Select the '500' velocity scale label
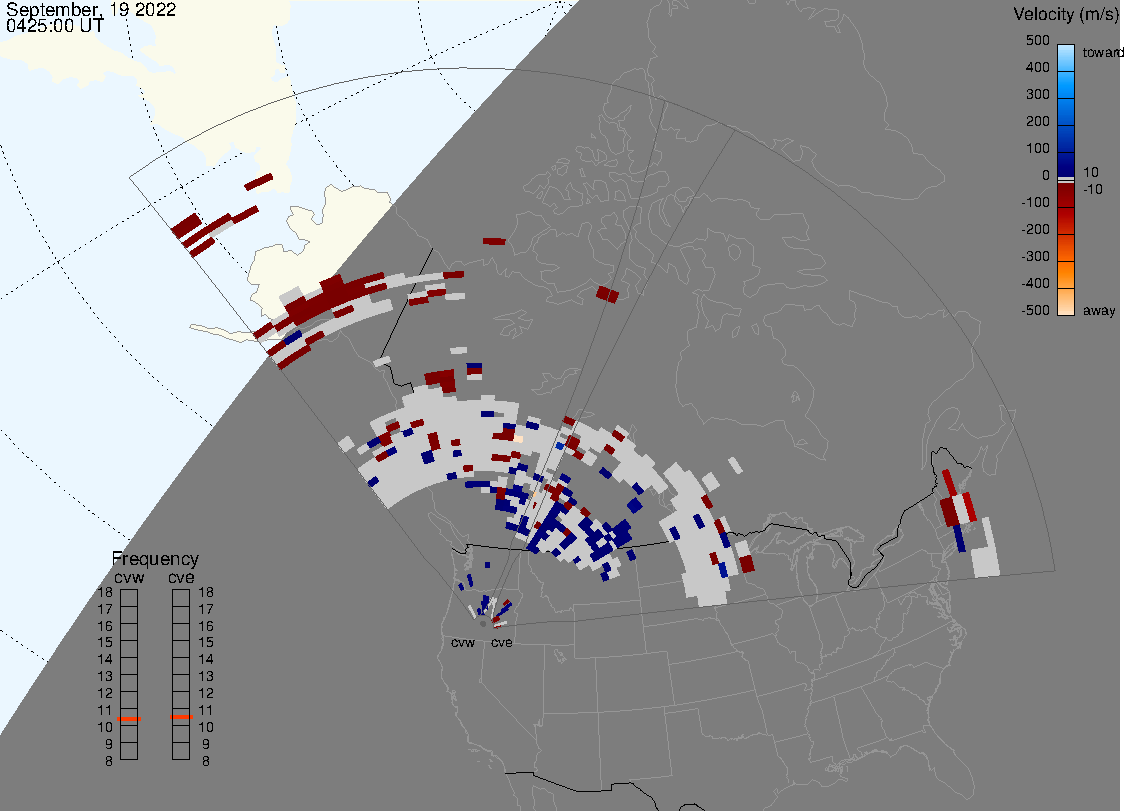Screen dimensions: 1124x811 click(1037, 40)
